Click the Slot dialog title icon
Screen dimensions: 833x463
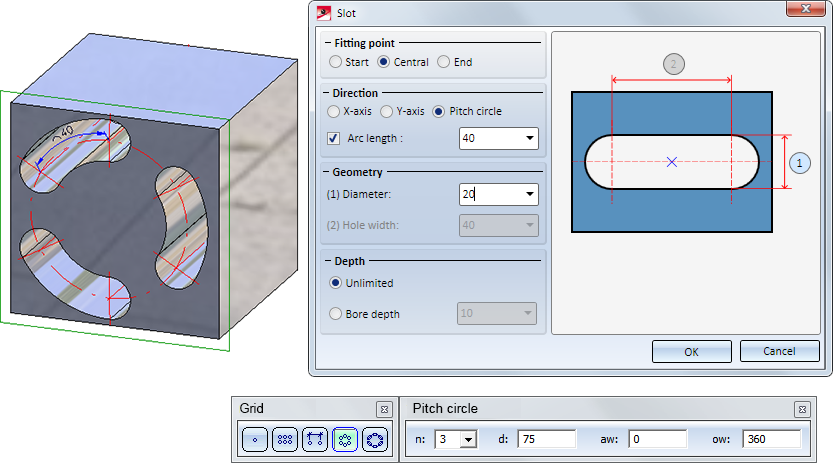[324, 13]
